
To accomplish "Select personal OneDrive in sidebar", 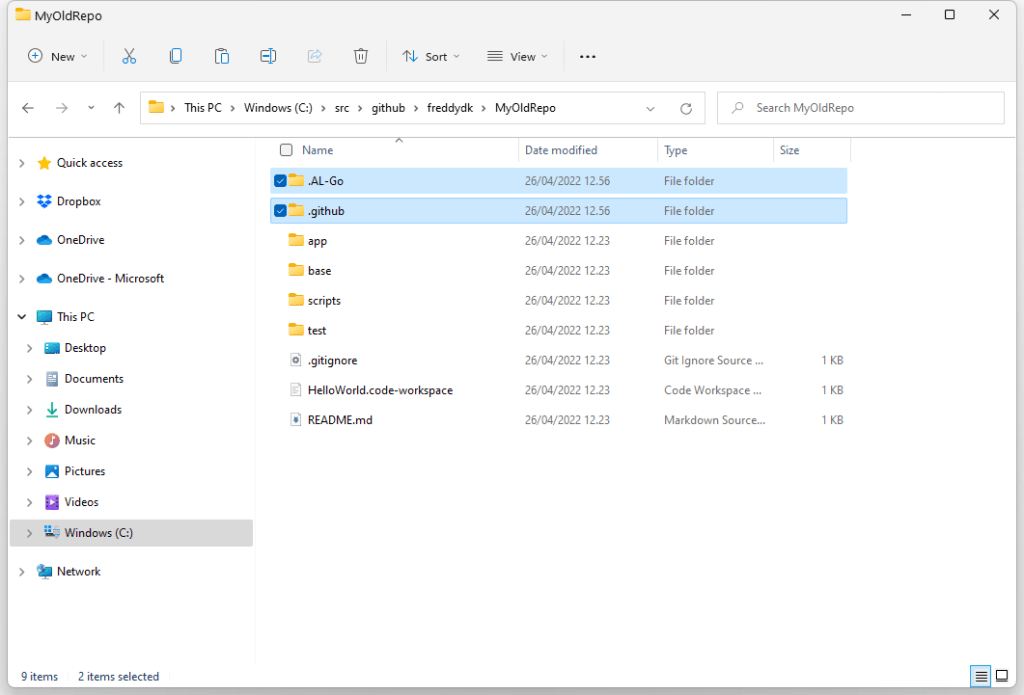I will [80, 240].
